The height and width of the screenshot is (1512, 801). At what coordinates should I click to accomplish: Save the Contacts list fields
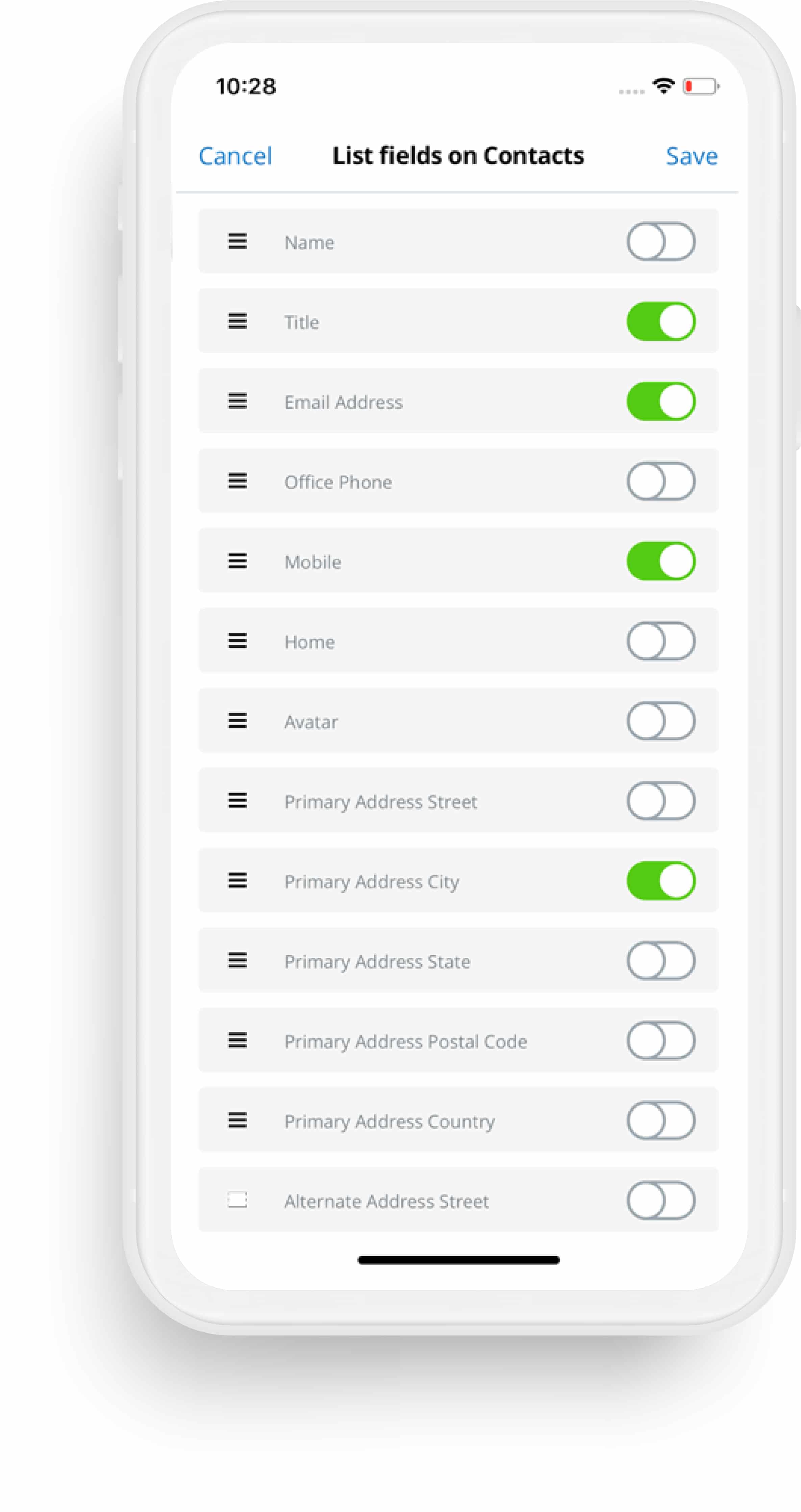tap(691, 156)
